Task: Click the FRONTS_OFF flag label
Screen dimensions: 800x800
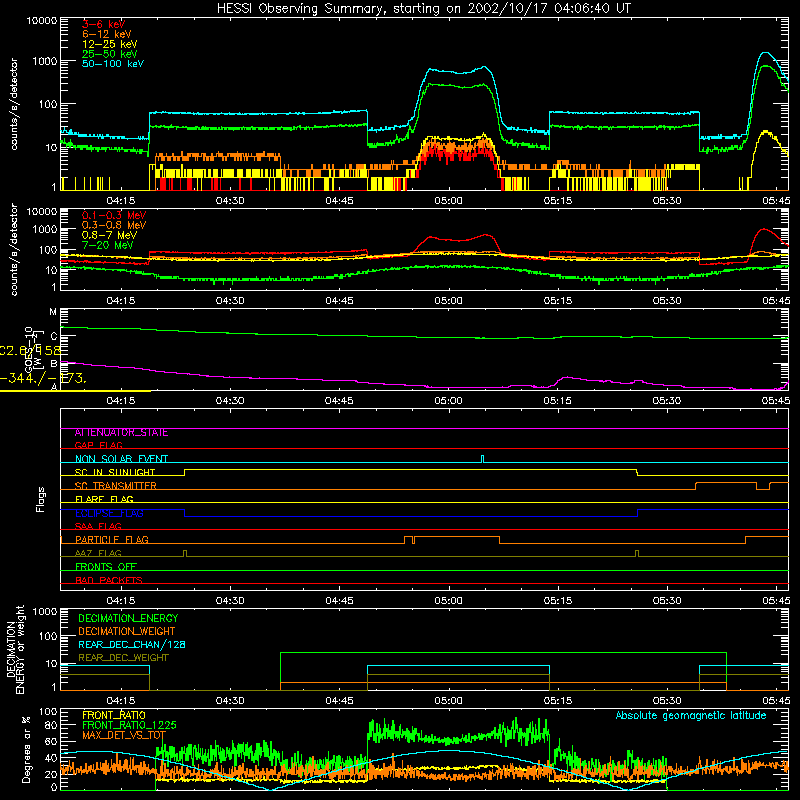Action: click(x=106, y=566)
